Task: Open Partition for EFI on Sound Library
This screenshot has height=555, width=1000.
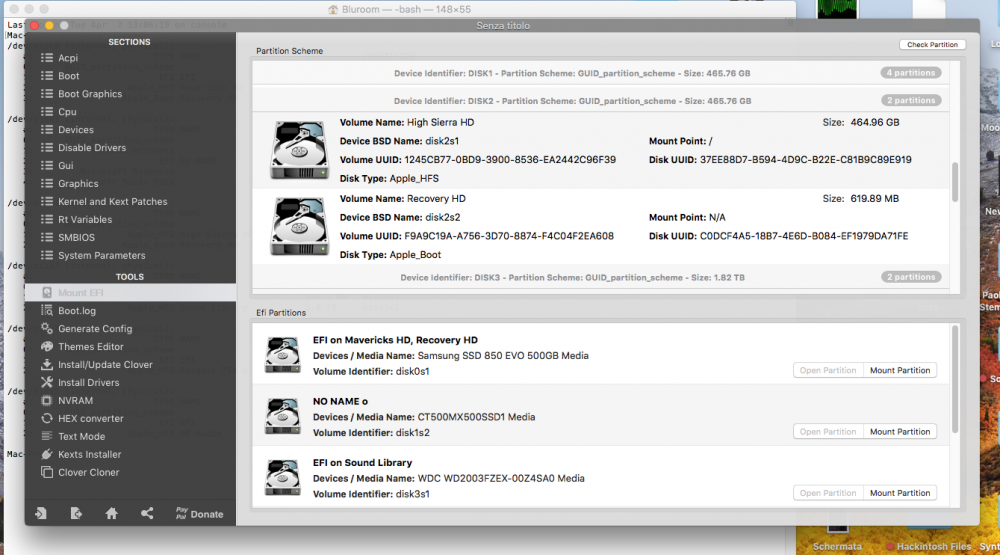Action: click(828, 492)
